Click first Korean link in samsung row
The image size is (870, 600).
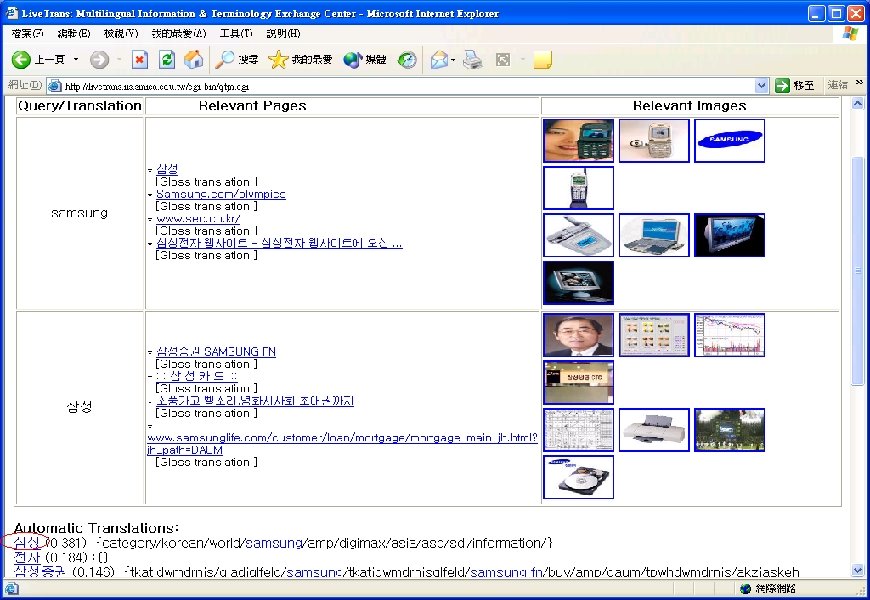coord(167,169)
